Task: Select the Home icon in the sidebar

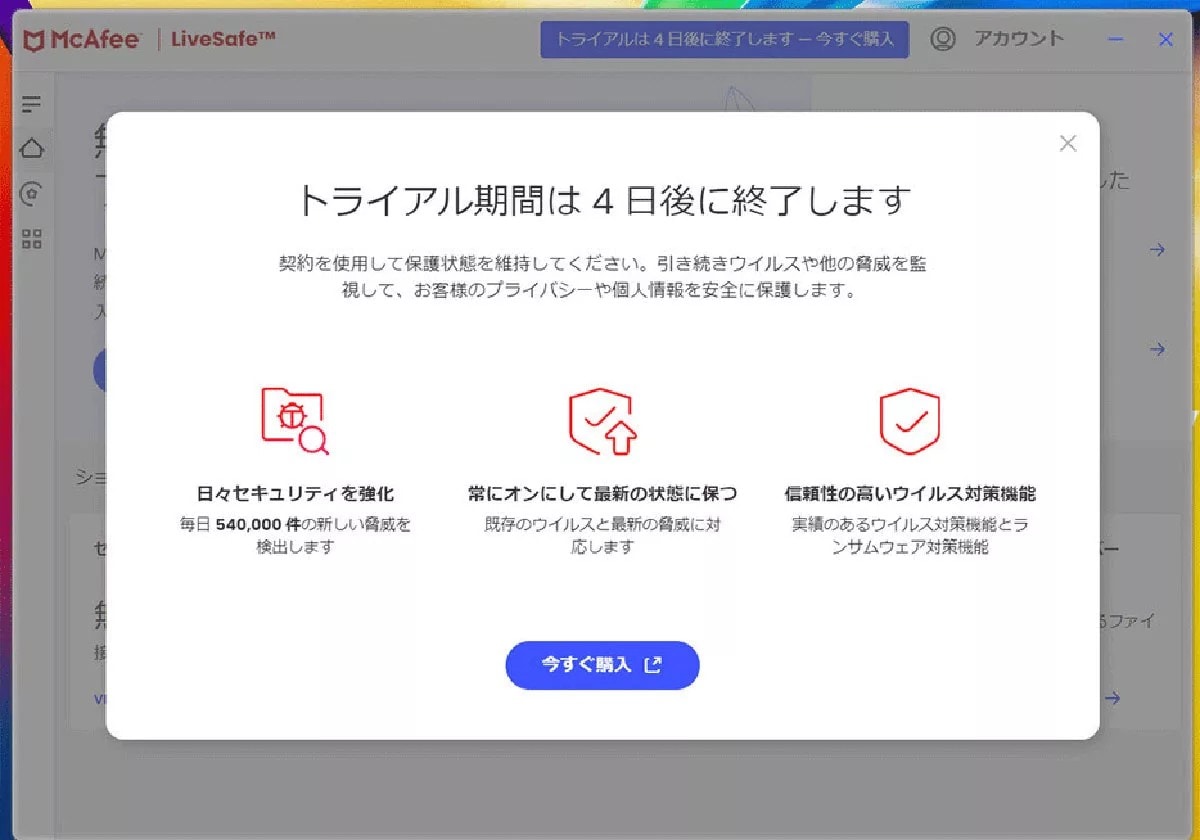Action: [x=33, y=148]
